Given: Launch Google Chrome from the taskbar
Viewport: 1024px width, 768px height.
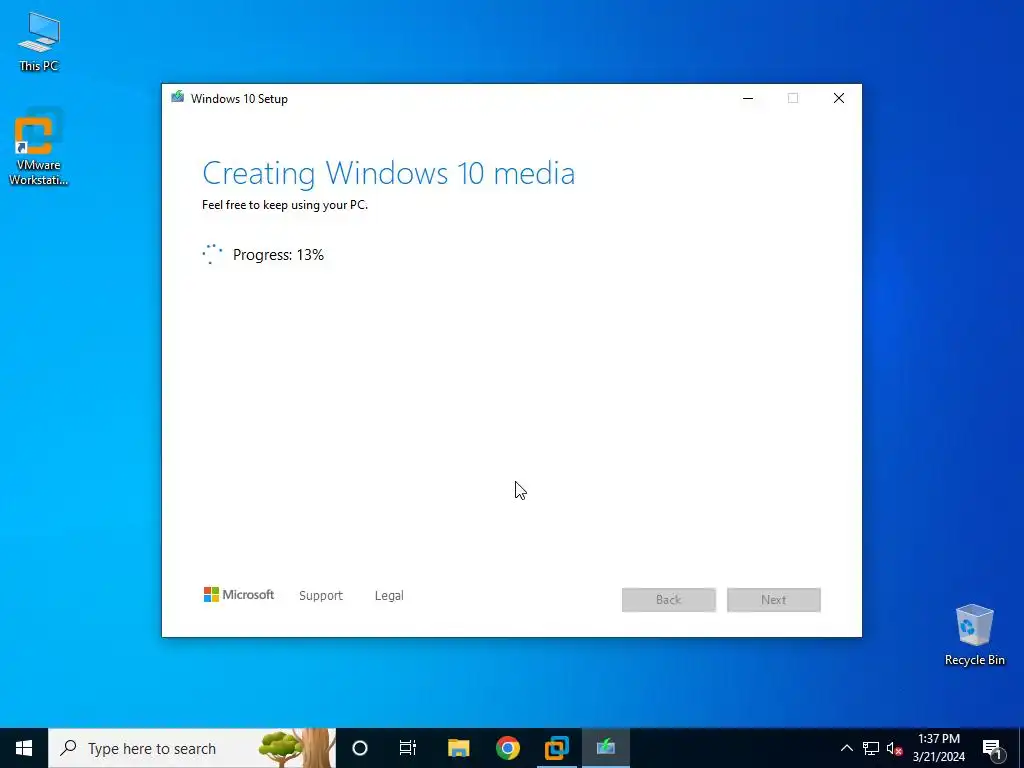Looking at the screenshot, I should coord(507,748).
